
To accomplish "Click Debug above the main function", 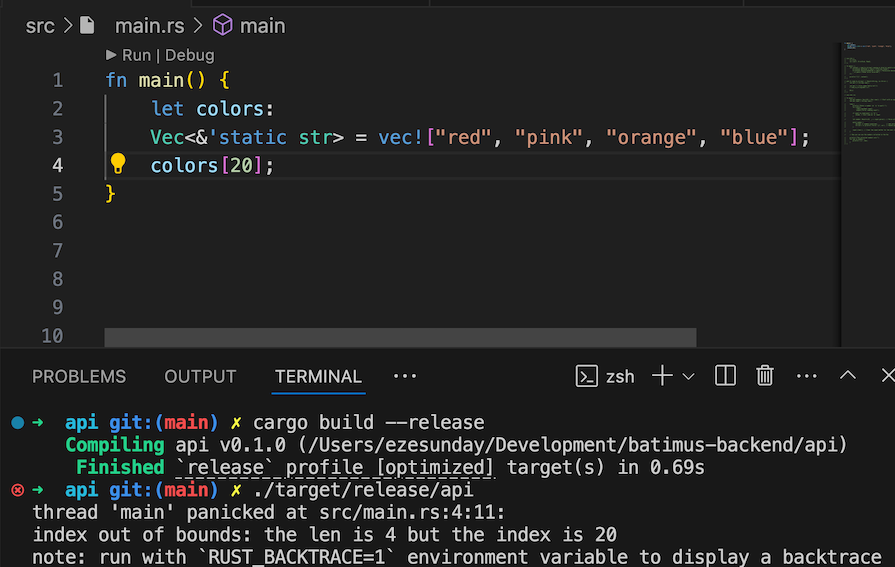I will point(190,56).
